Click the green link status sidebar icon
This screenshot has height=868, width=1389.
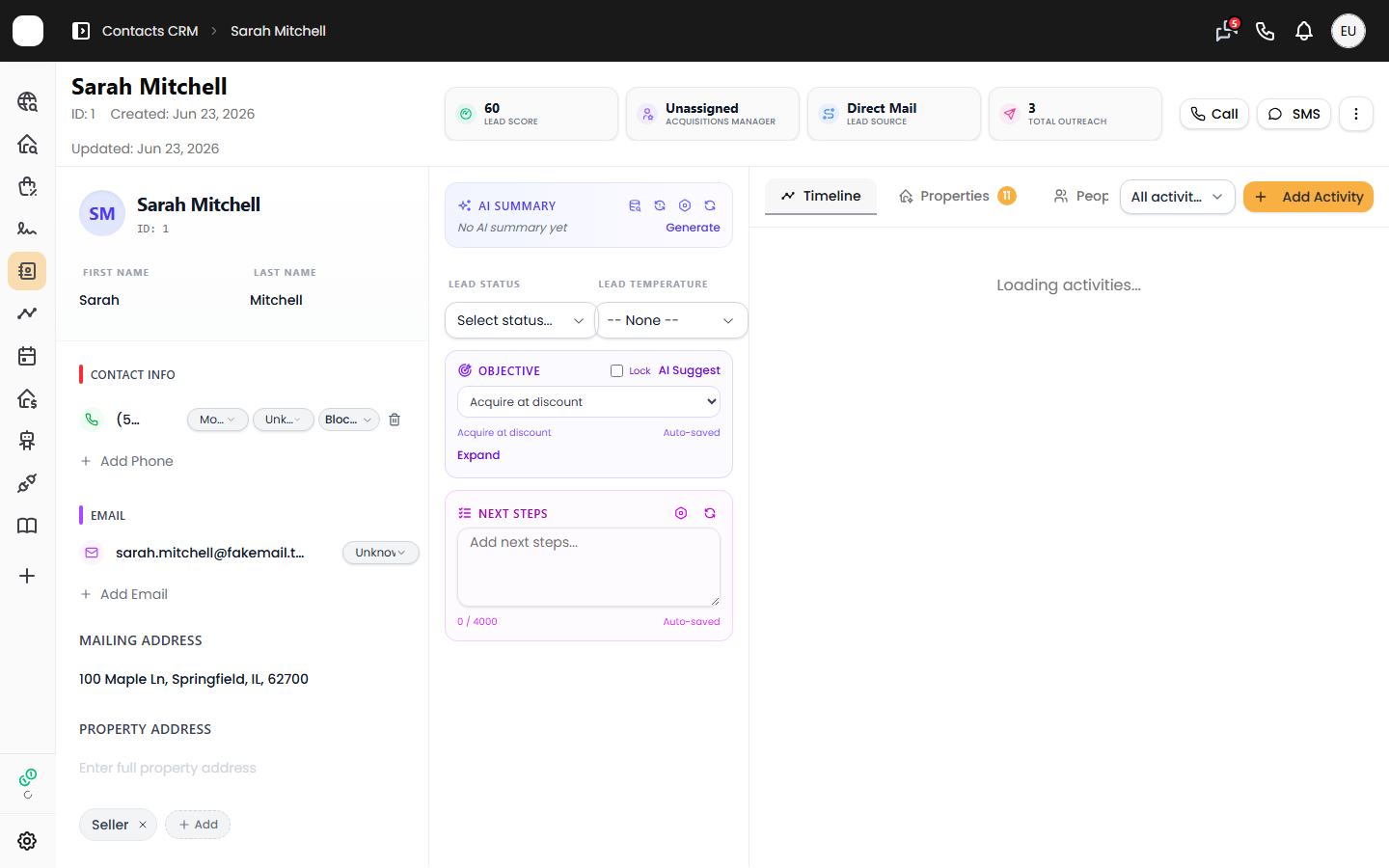click(x=28, y=777)
